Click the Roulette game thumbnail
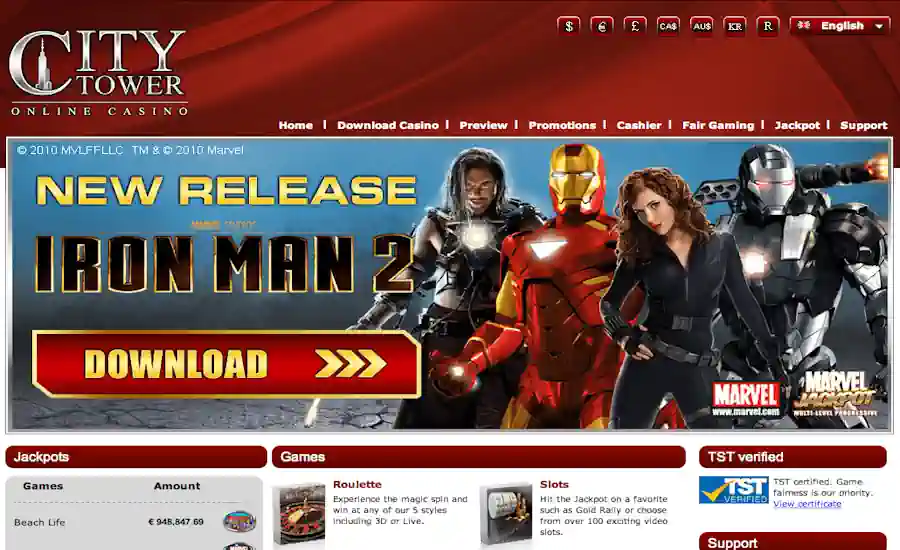This screenshot has height=550, width=900. (298, 514)
